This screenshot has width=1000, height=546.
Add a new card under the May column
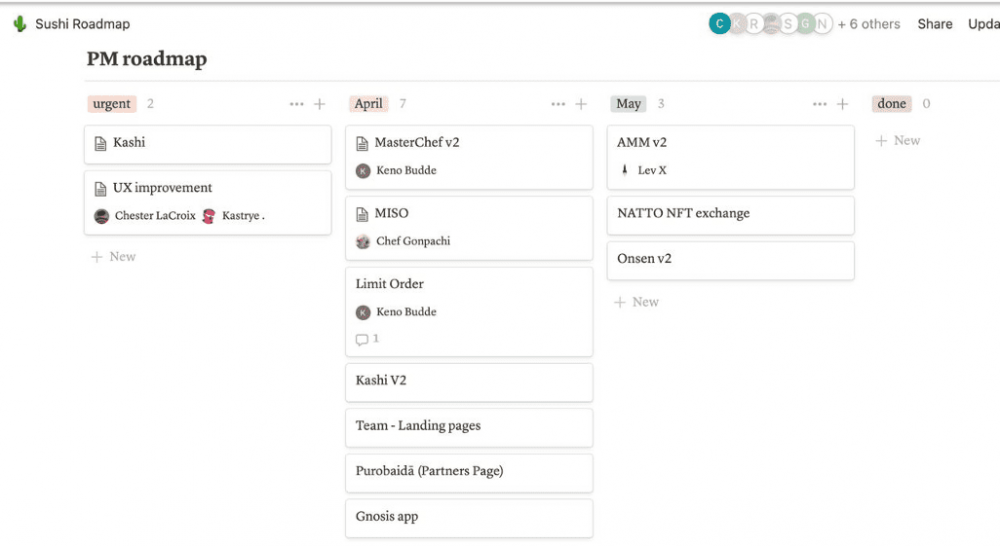[x=637, y=302]
